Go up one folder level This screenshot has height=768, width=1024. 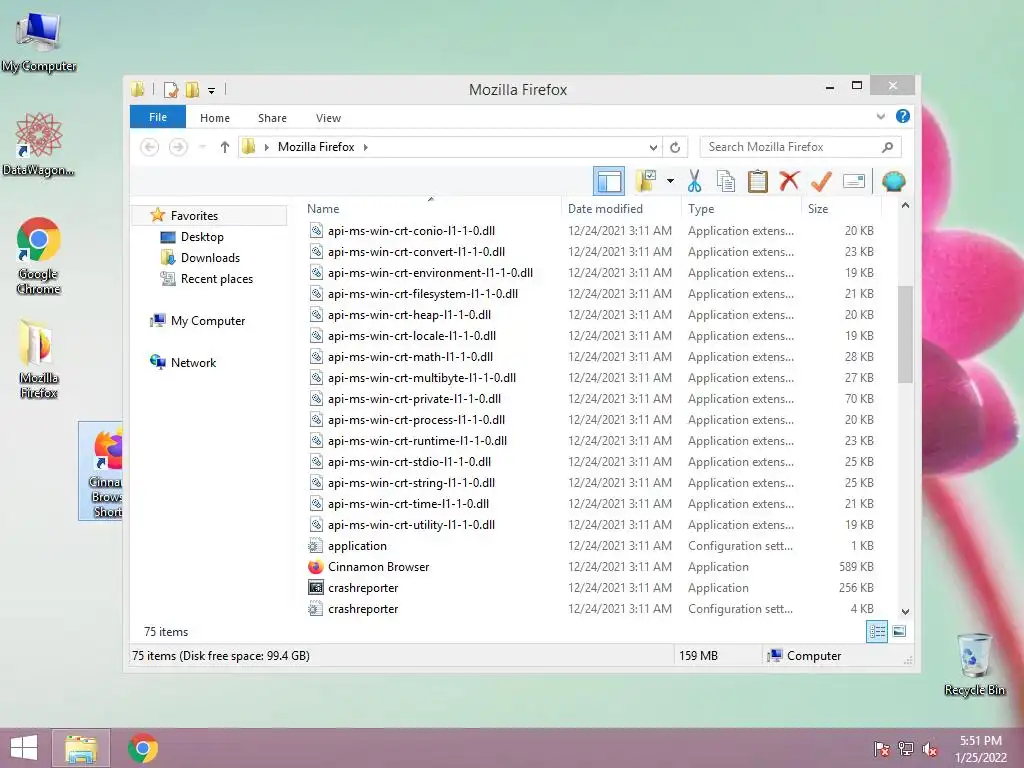tap(225, 147)
